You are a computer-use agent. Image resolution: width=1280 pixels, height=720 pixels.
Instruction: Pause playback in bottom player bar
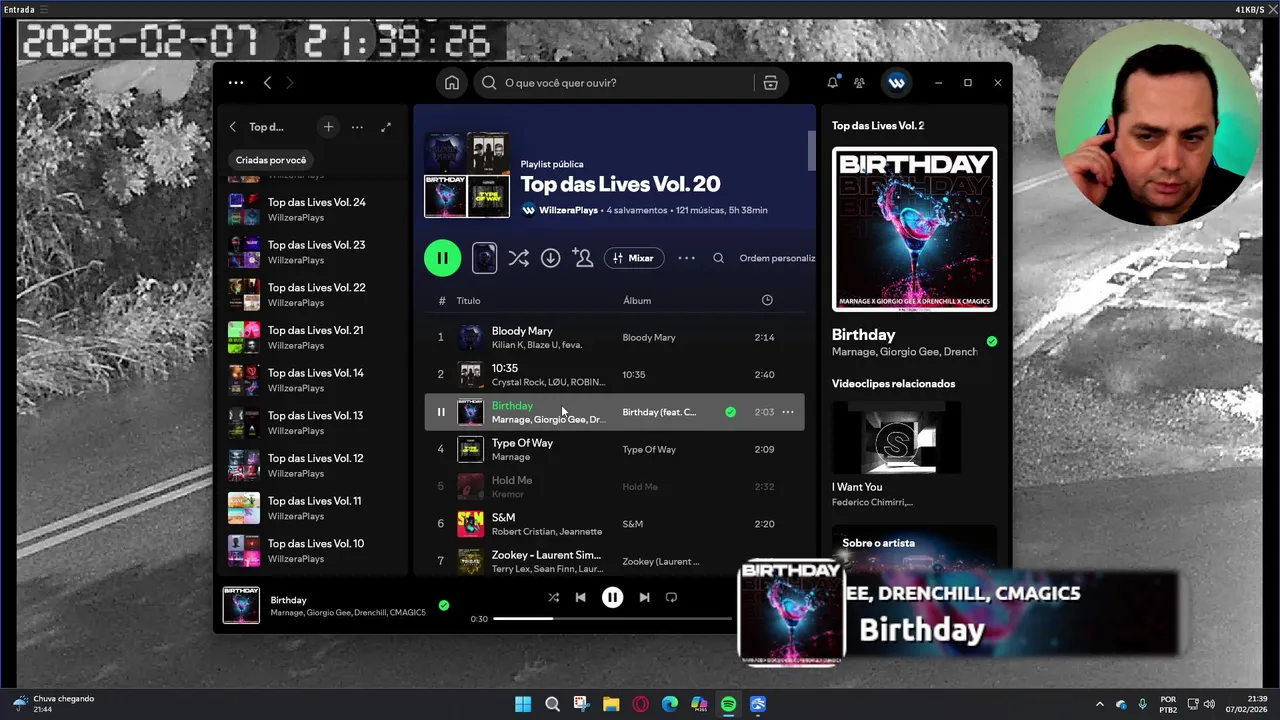click(x=612, y=597)
